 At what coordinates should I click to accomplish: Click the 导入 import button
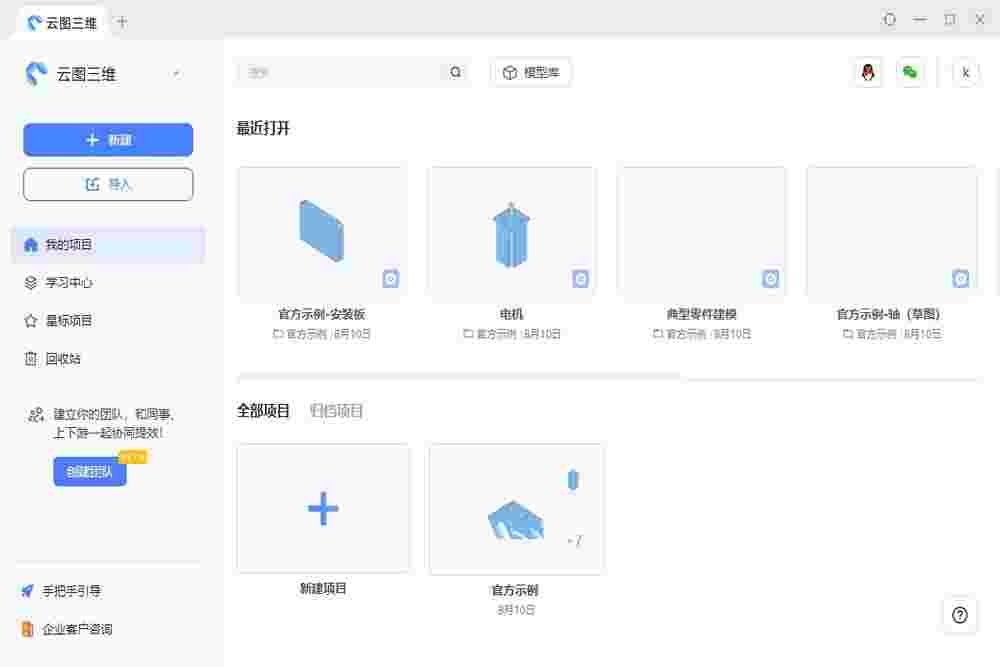point(107,184)
